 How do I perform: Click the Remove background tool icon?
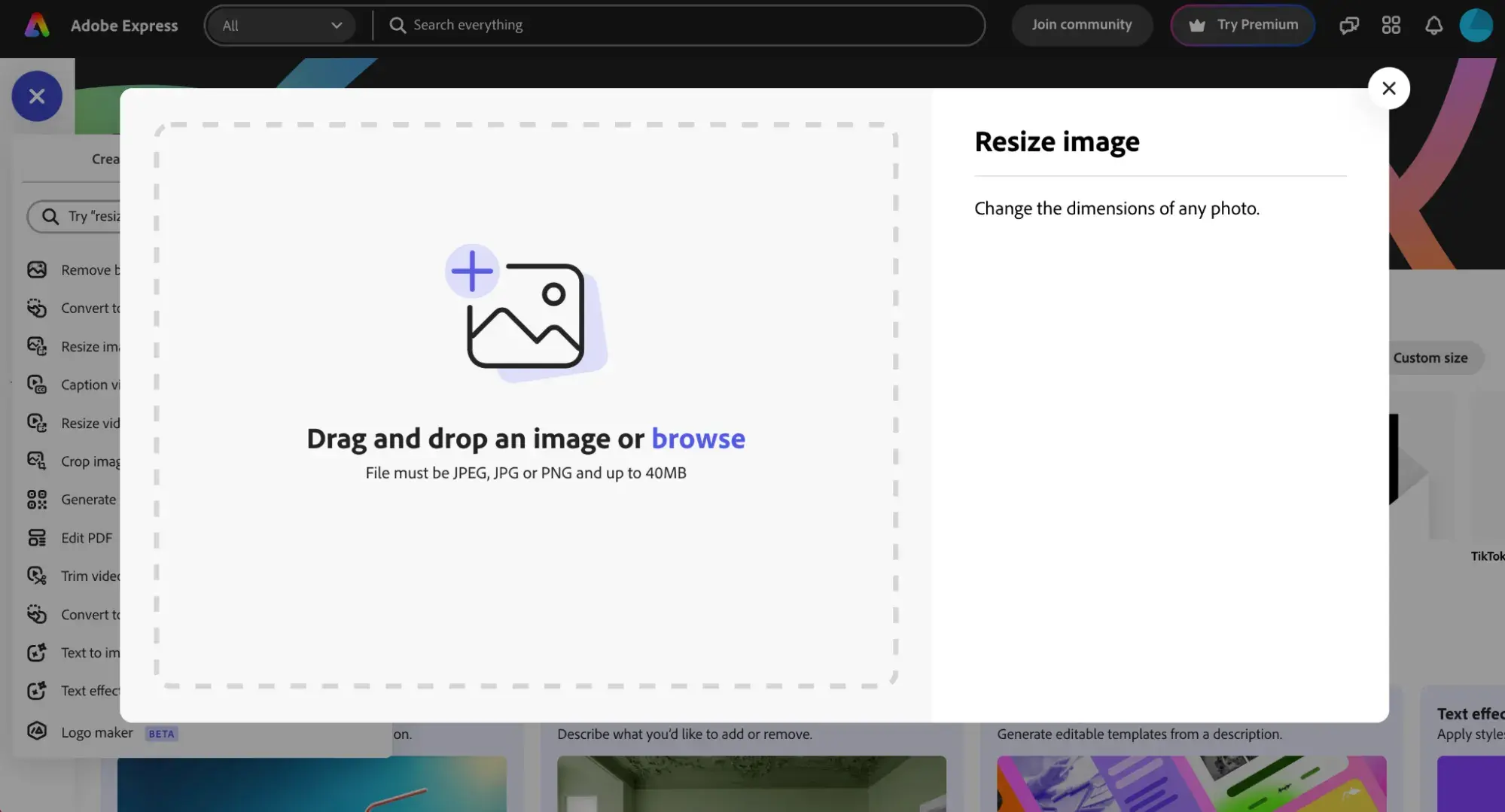coord(37,269)
